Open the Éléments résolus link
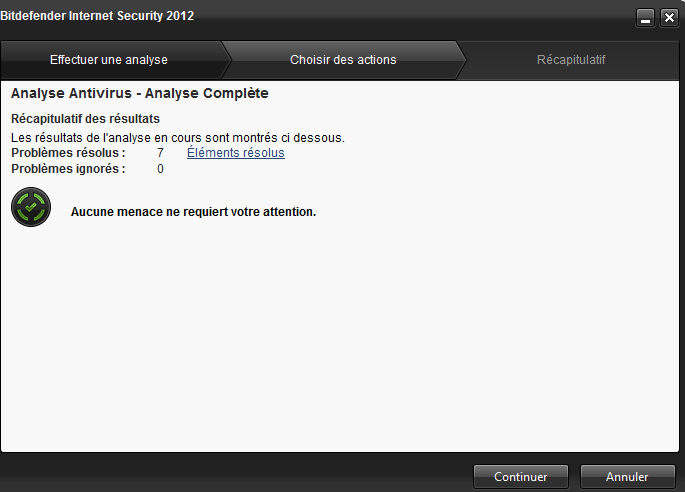 click(x=236, y=152)
